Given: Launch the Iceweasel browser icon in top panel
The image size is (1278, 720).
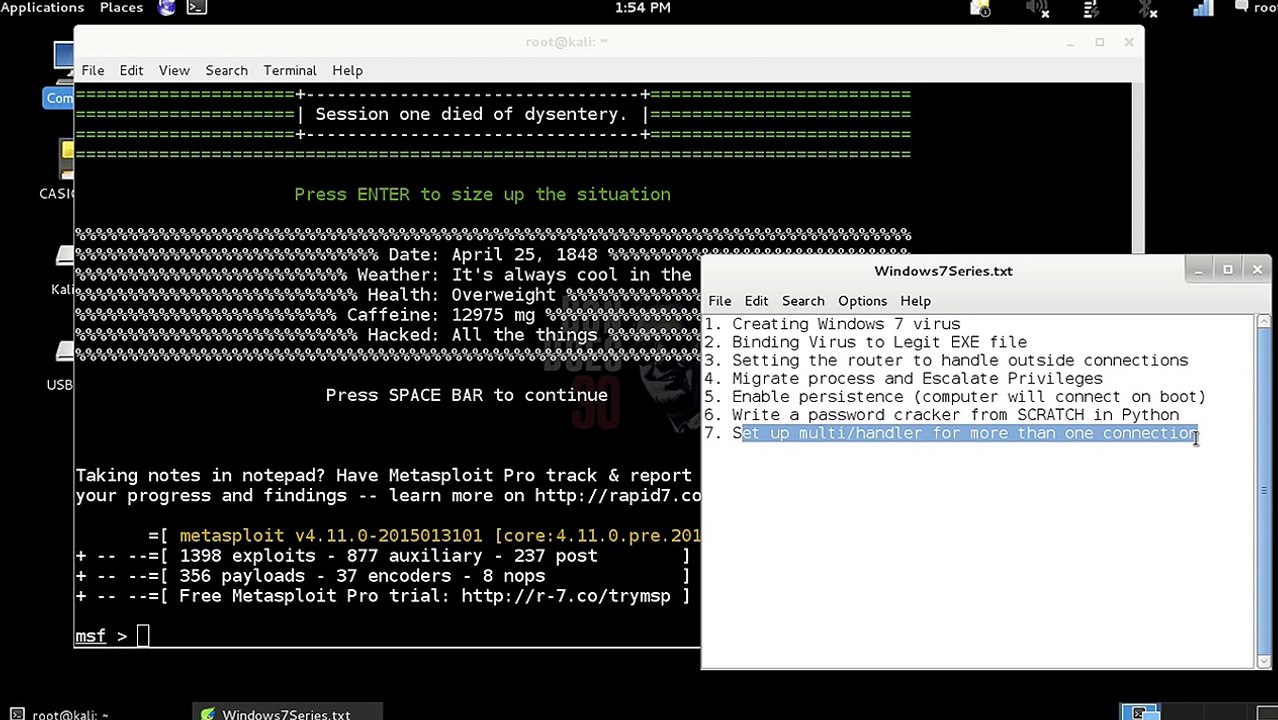Looking at the screenshot, I should coord(167,8).
